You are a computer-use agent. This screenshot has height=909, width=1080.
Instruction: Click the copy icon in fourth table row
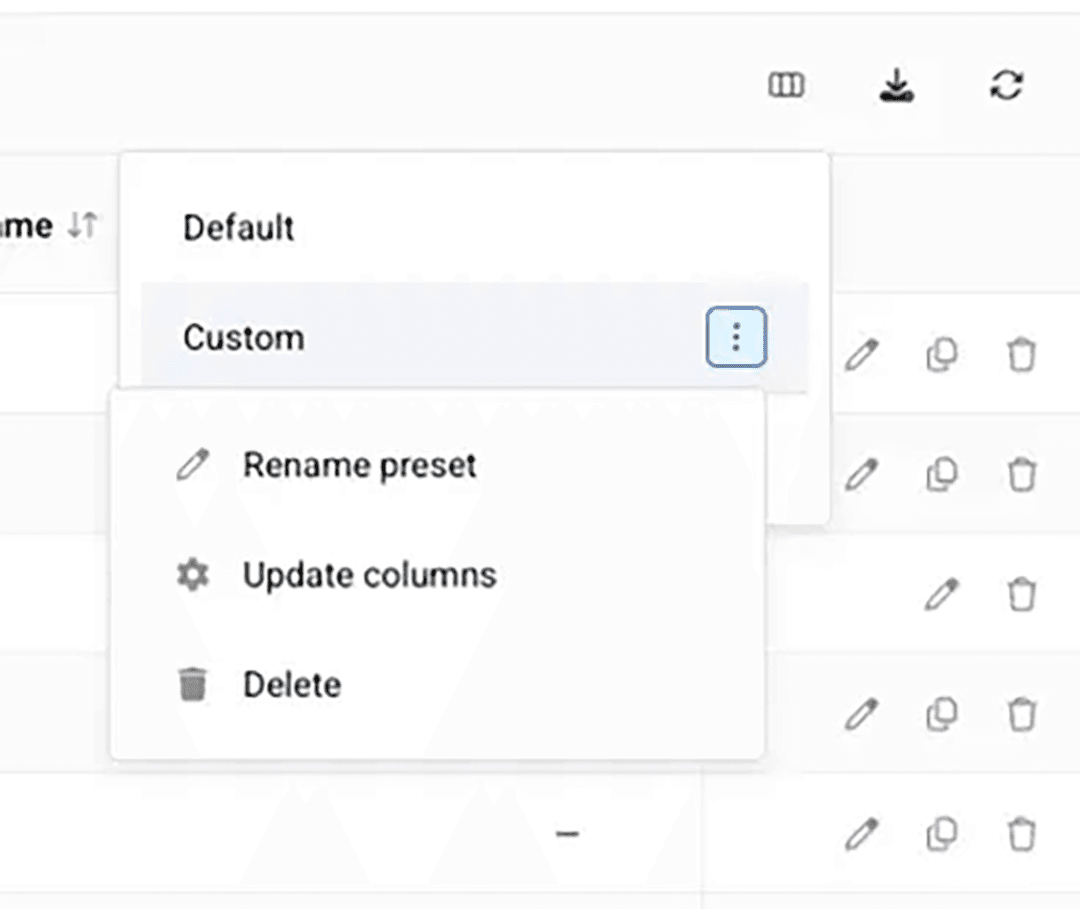(x=942, y=714)
